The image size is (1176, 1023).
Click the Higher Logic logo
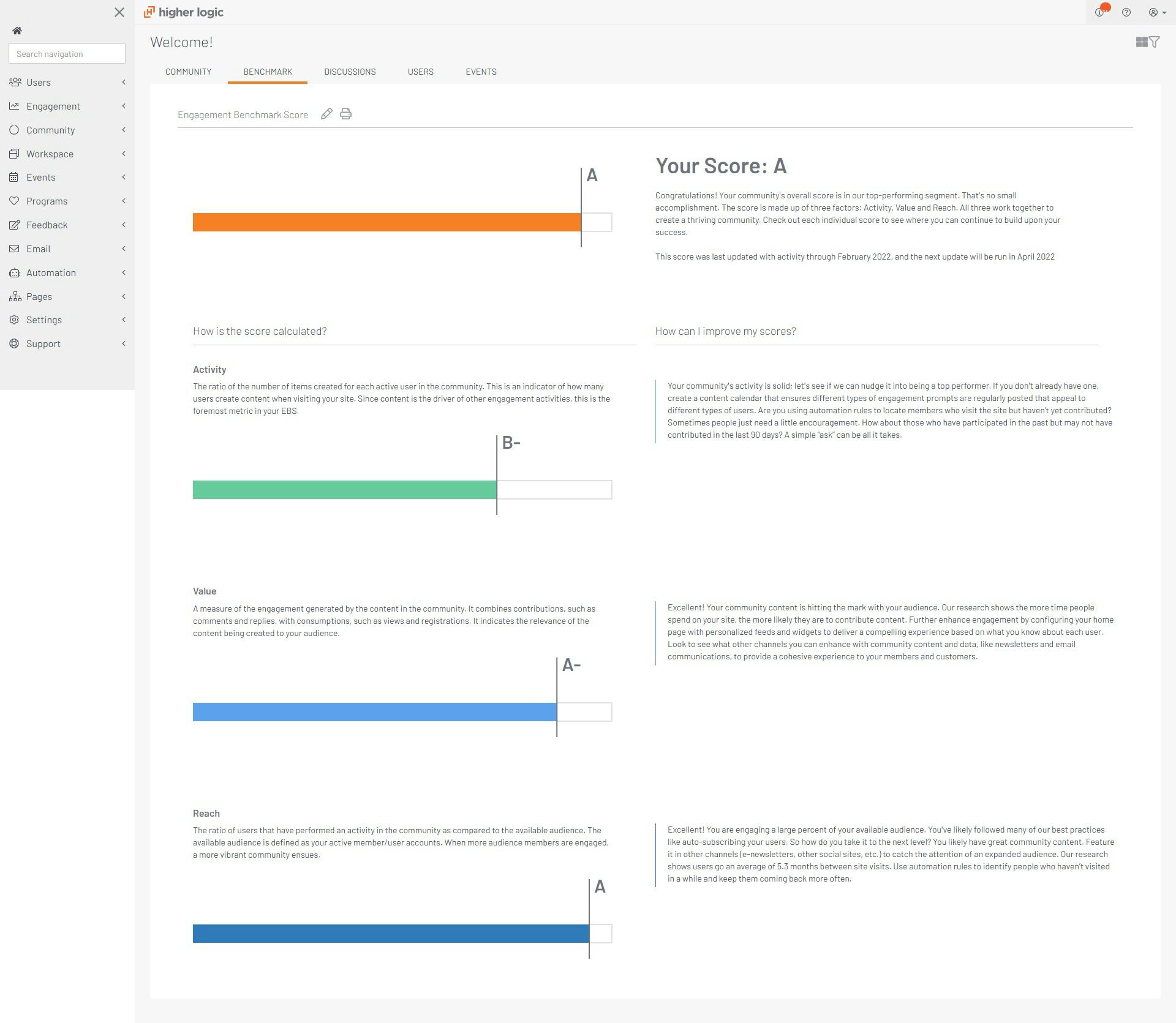pos(184,12)
